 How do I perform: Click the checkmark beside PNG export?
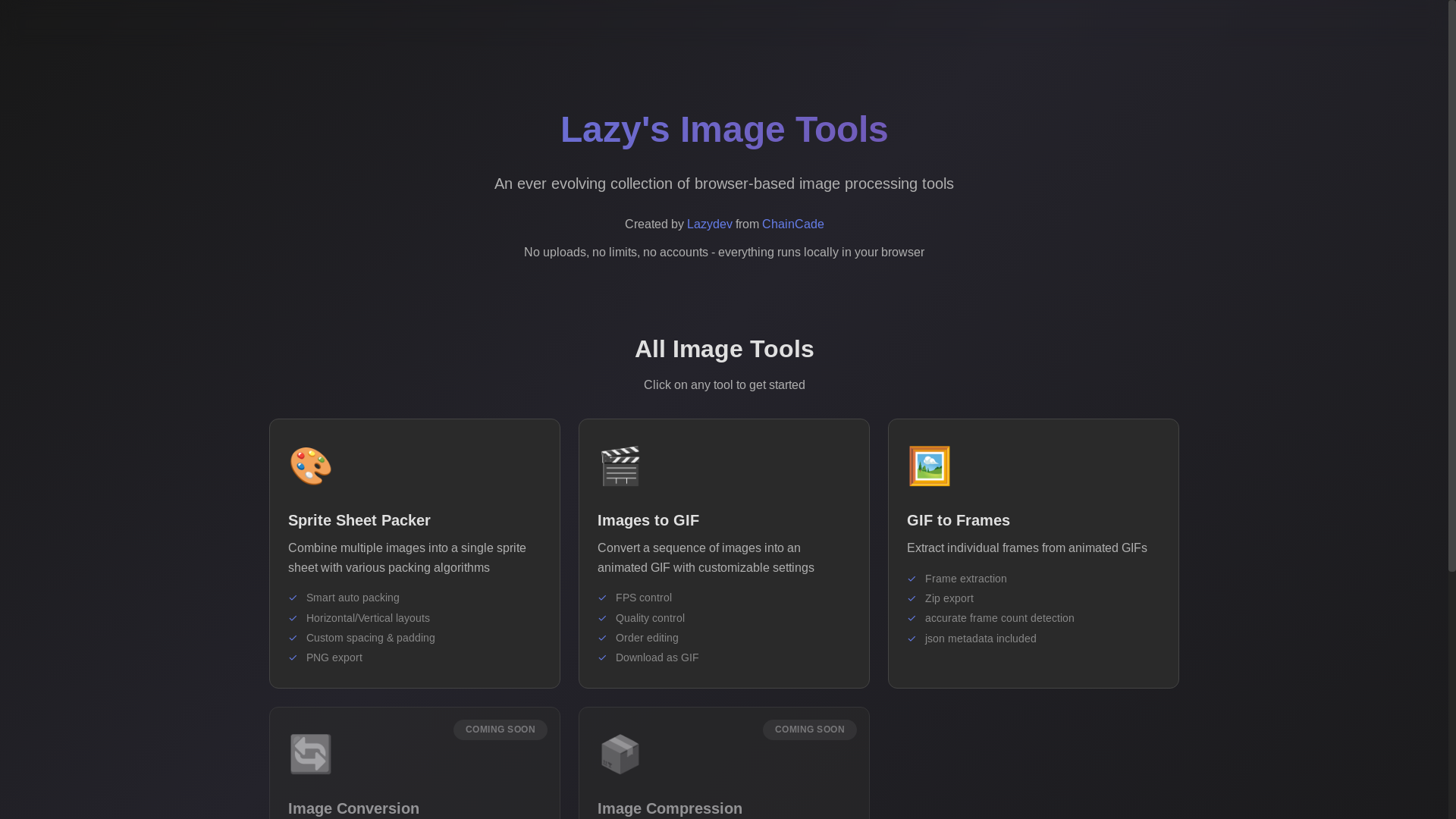tap(293, 657)
